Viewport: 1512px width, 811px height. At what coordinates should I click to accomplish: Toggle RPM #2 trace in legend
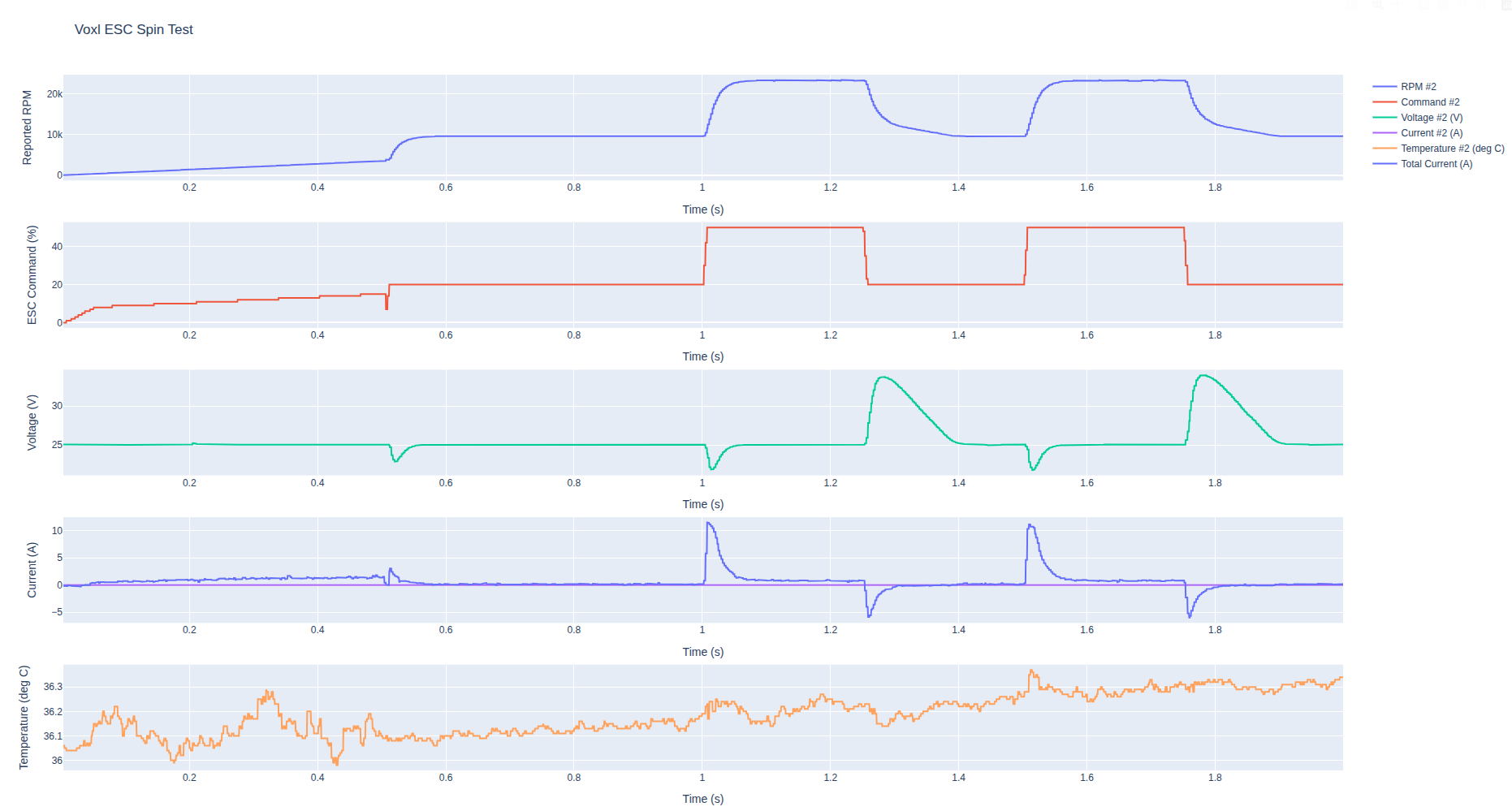point(1418,87)
